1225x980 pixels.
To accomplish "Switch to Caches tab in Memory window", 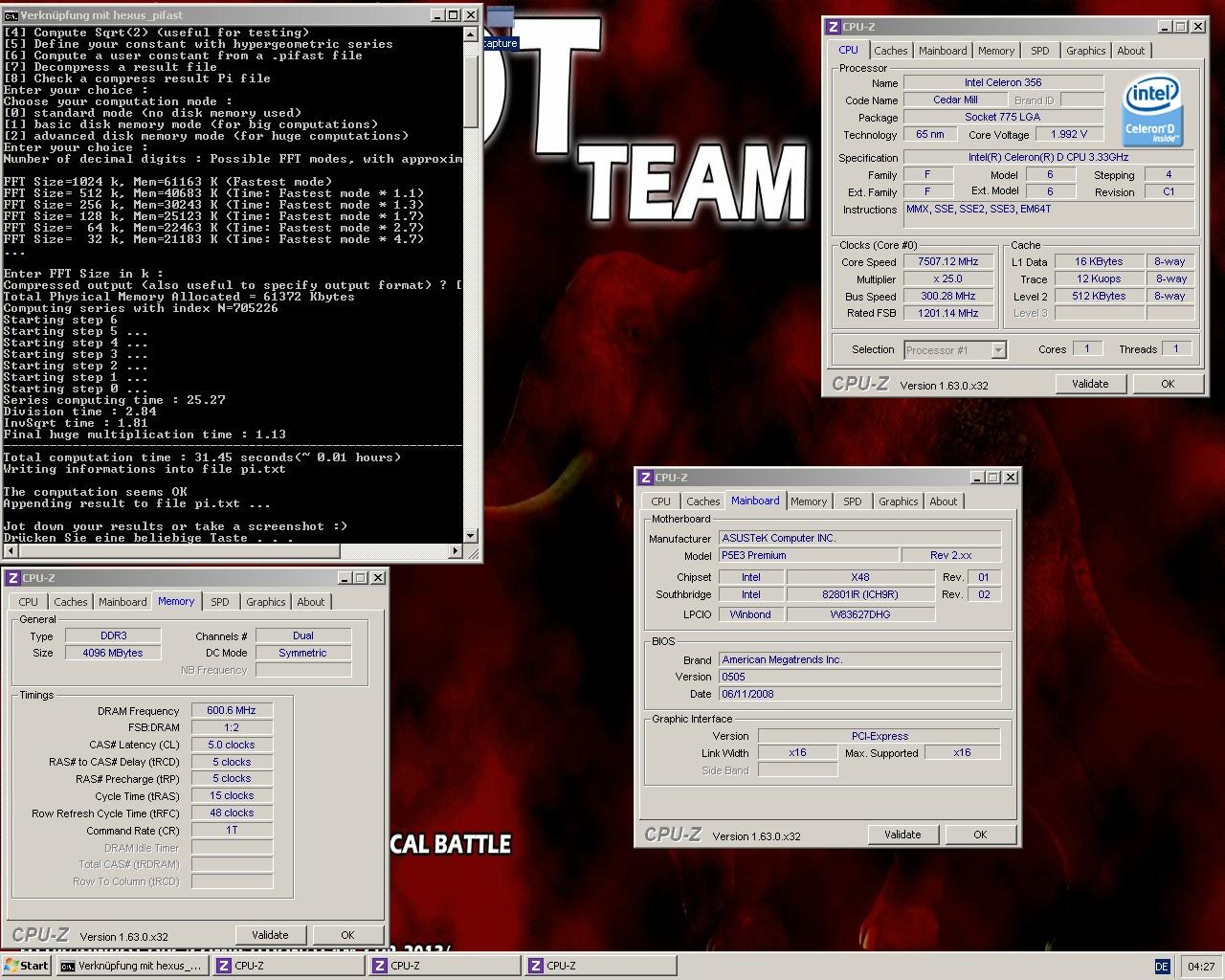I will tap(70, 602).
